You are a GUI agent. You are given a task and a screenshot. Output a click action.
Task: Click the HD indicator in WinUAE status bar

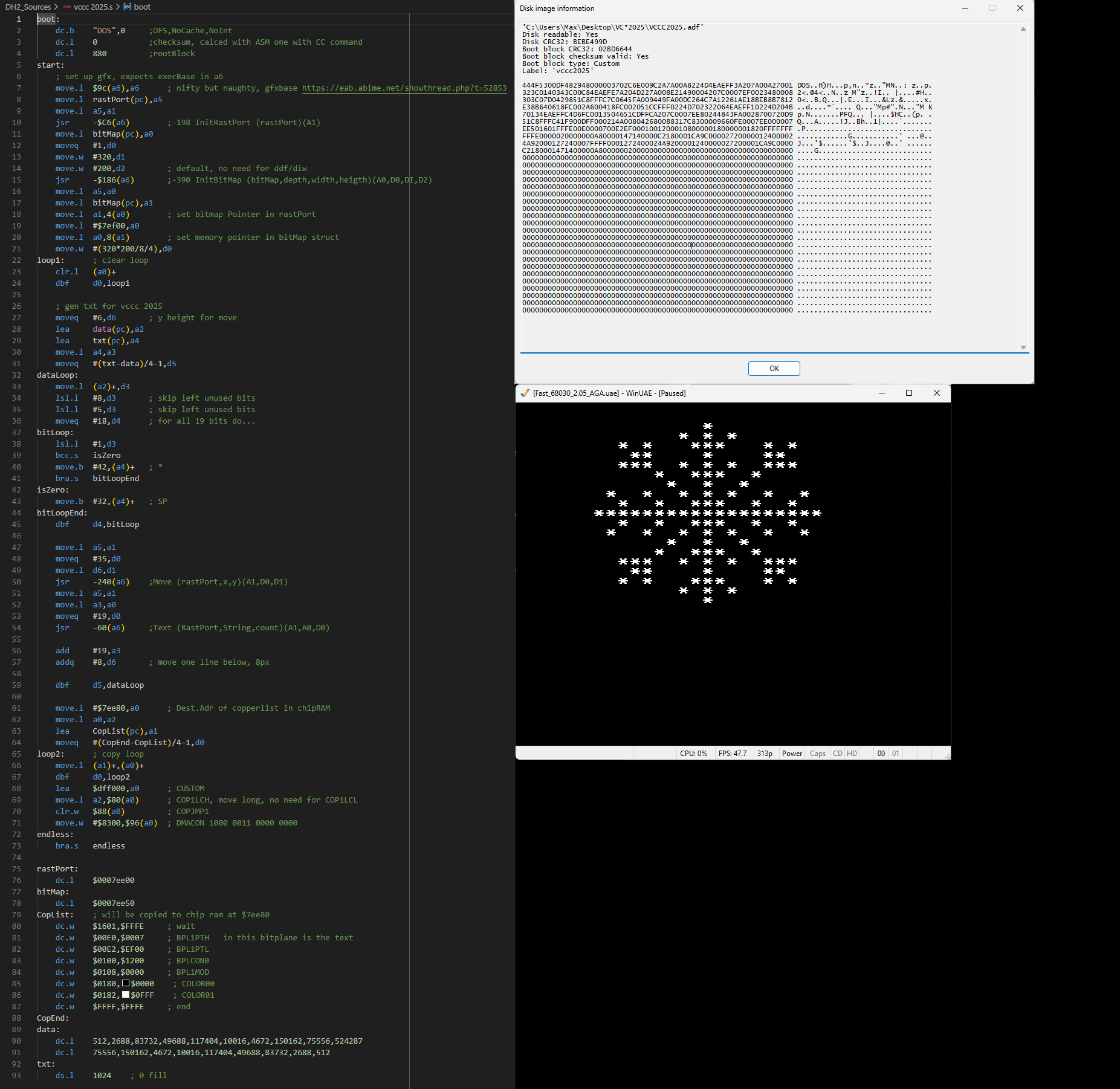(852, 753)
